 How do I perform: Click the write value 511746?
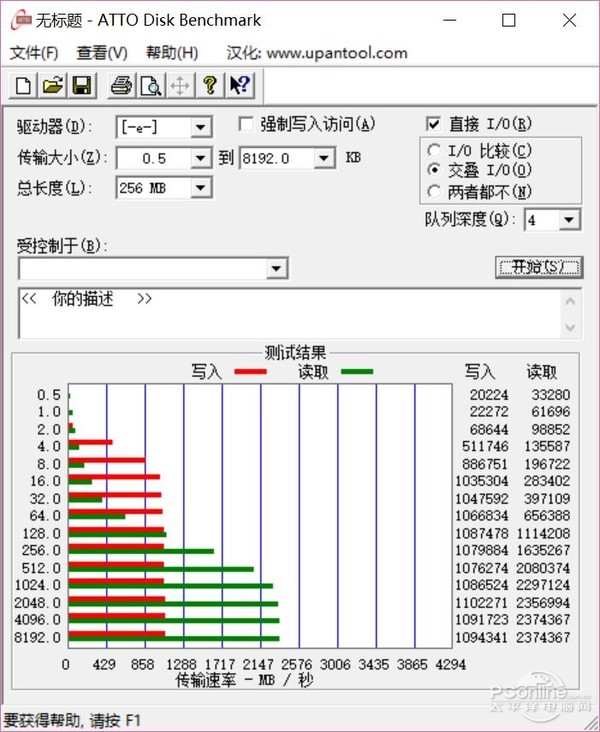(x=485, y=446)
